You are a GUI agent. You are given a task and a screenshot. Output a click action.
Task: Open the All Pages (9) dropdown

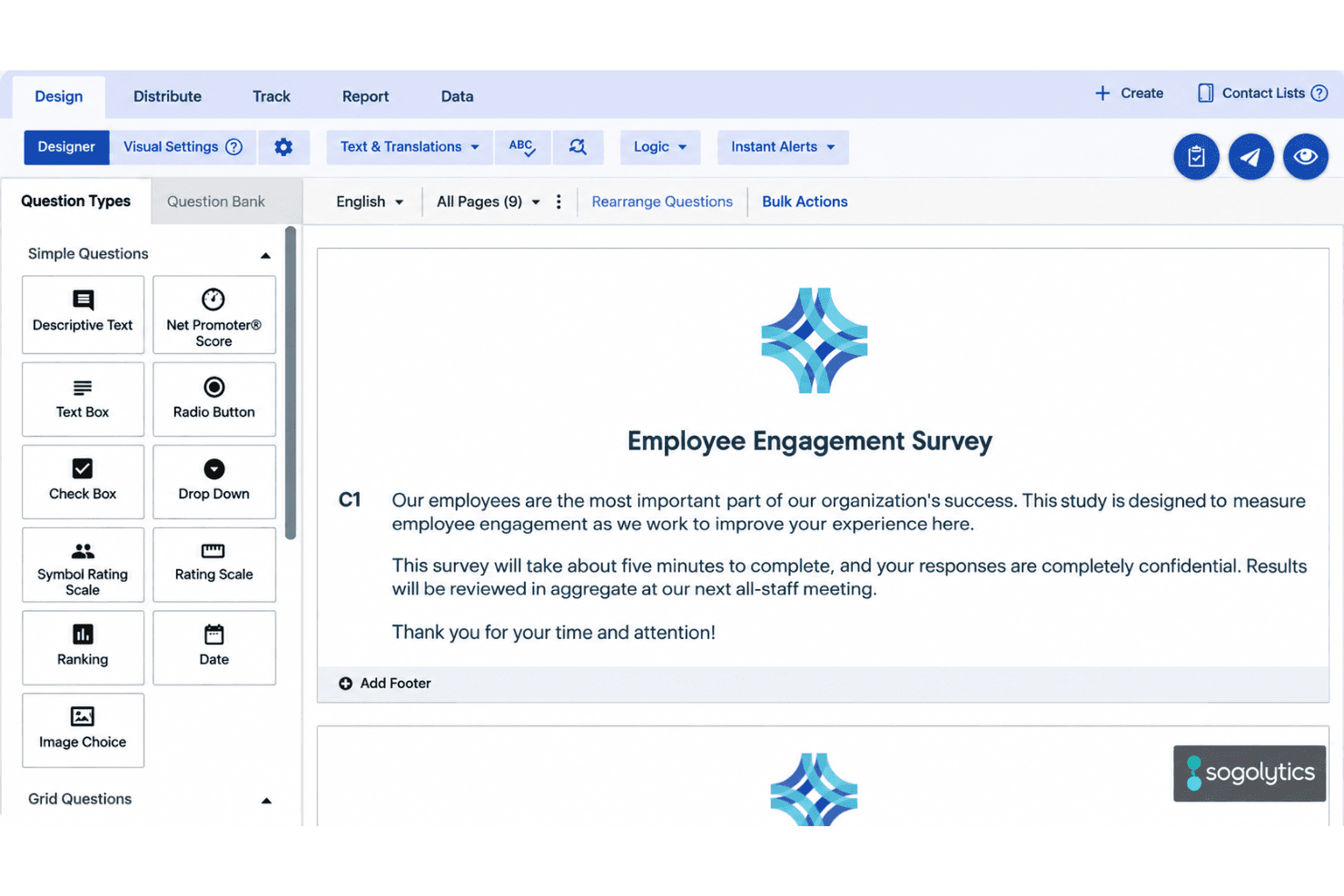(x=489, y=202)
